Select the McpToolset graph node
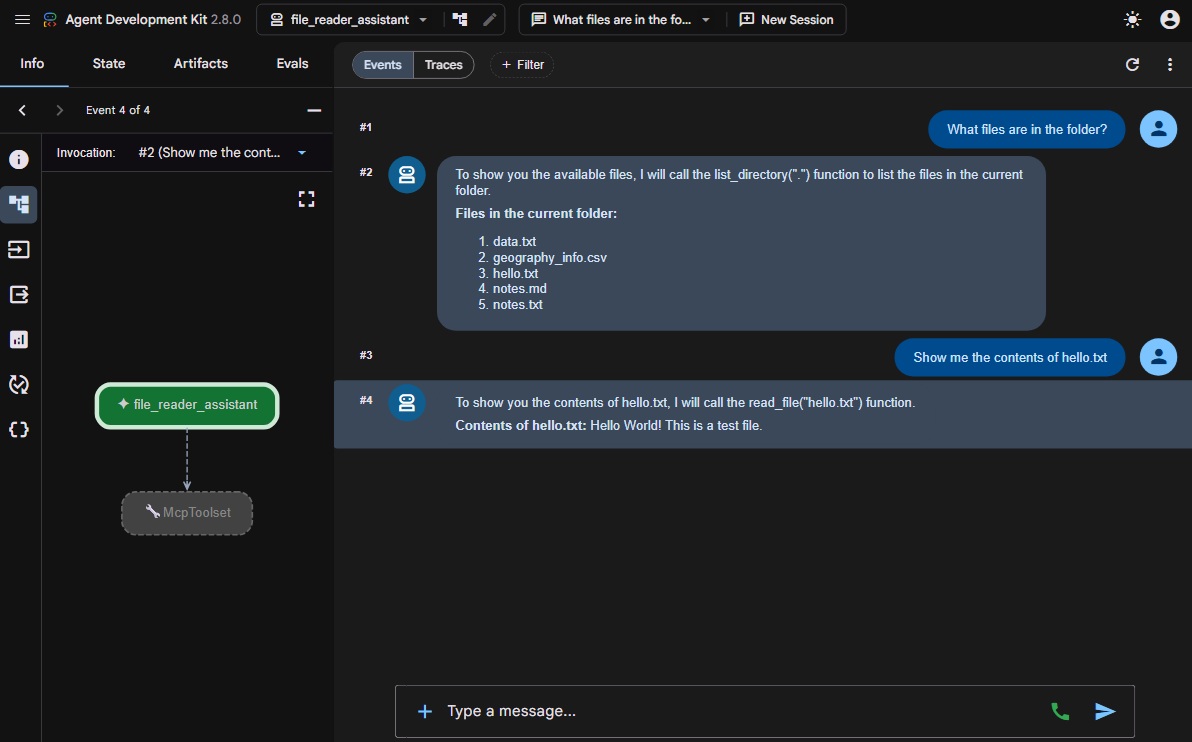 (x=187, y=513)
